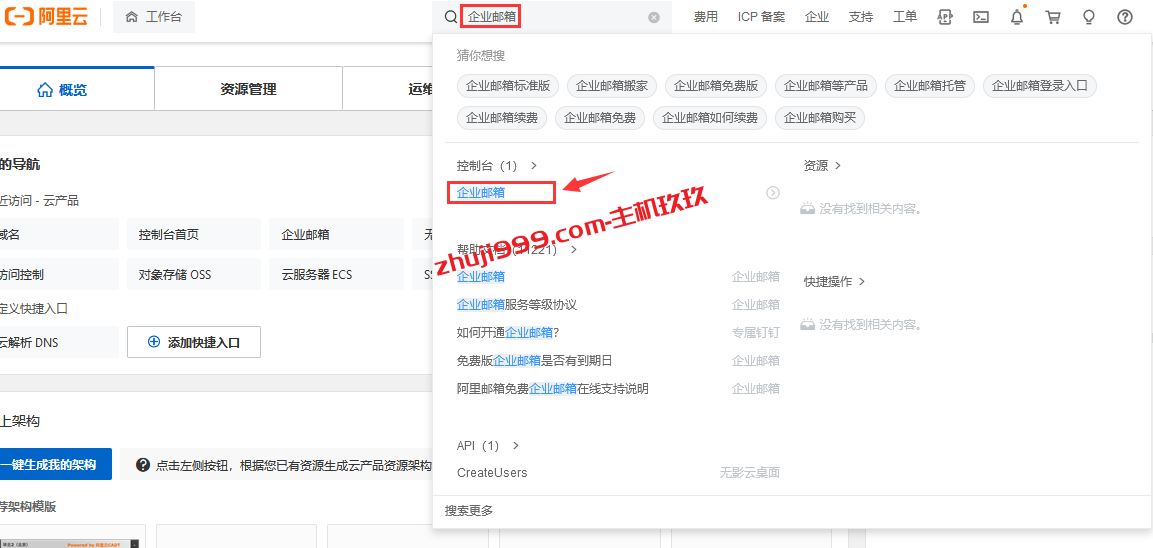Clear the search box text
Viewport: 1153px width, 548px height.
pos(654,18)
